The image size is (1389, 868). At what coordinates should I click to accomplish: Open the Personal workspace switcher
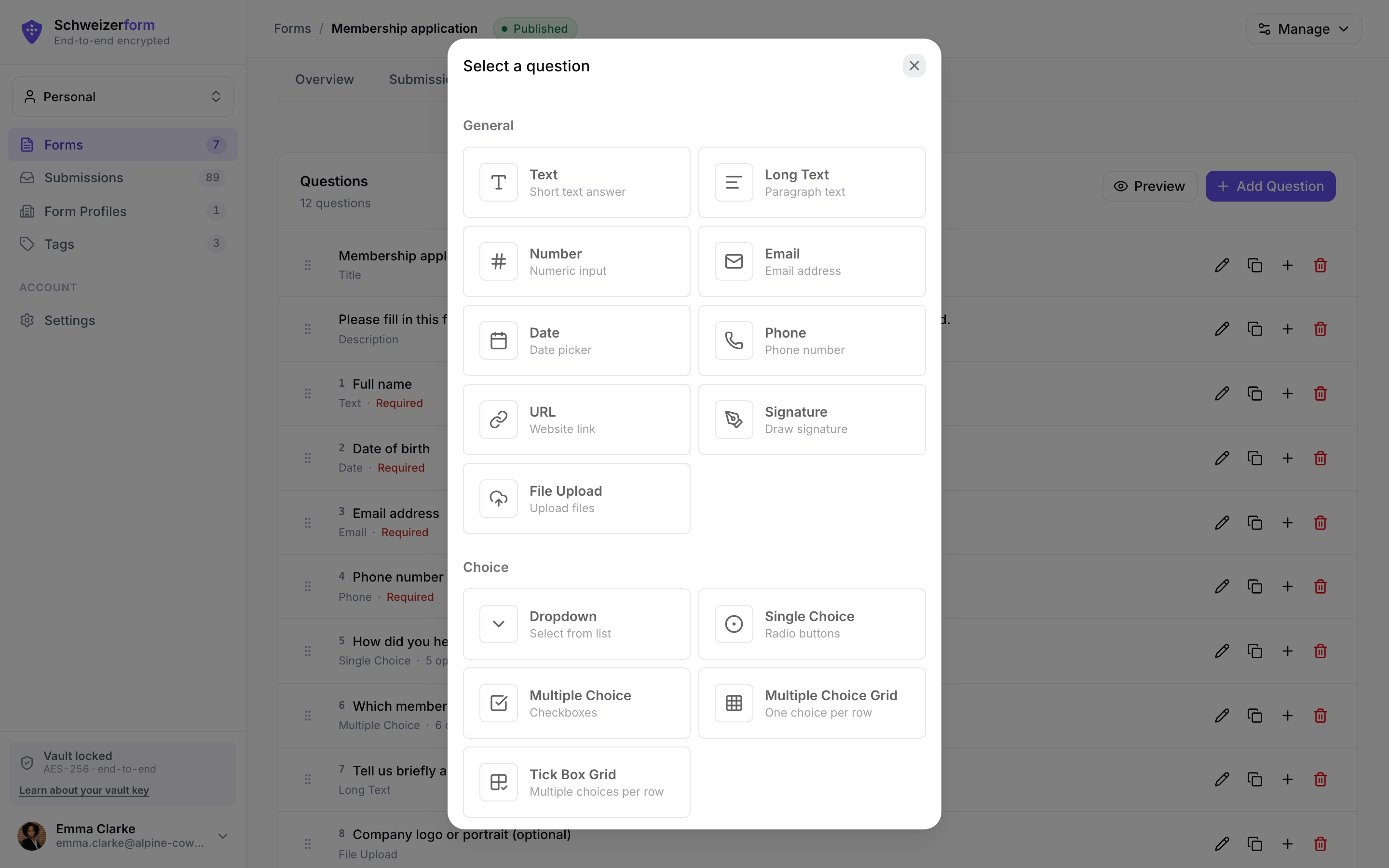coord(123,96)
